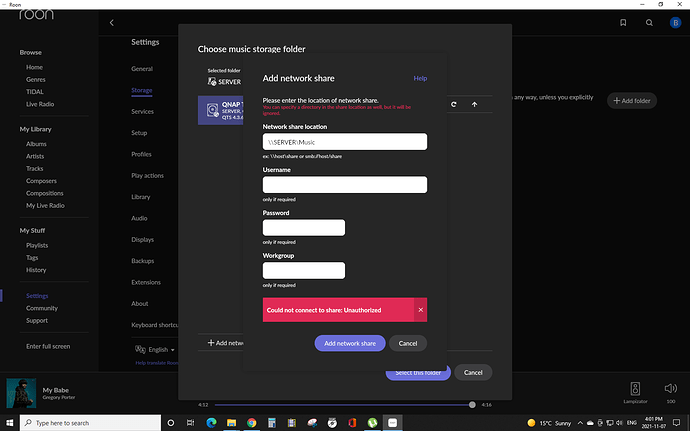
Task: Focus the Username input field
Action: coord(345,184)
